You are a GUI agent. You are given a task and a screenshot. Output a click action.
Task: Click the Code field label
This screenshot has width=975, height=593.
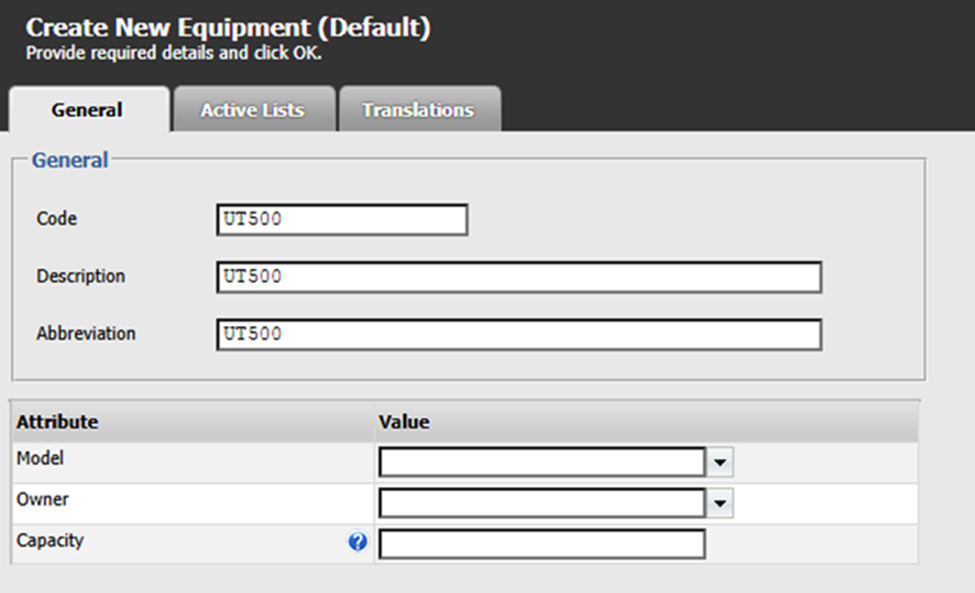point(57,219)
